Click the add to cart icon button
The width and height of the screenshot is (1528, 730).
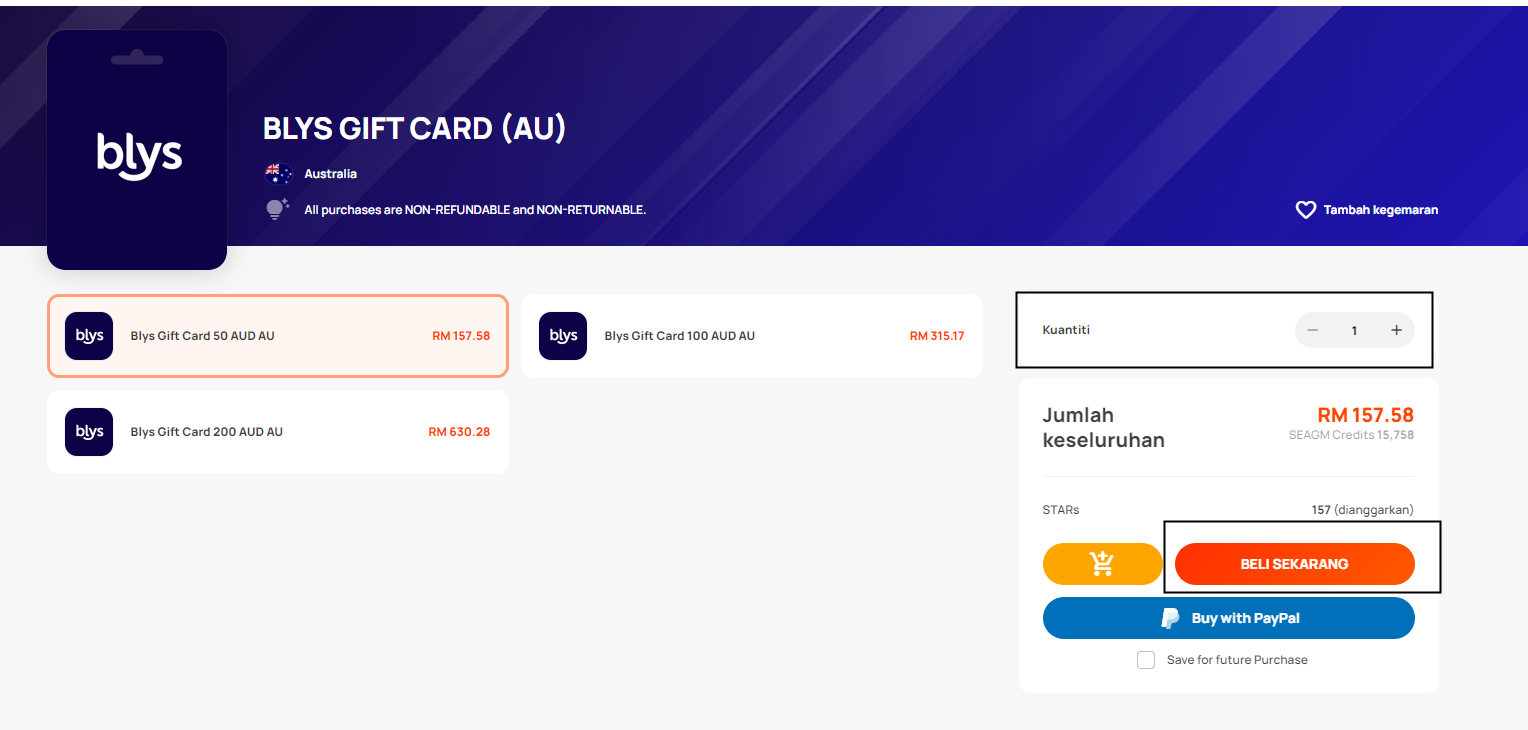pyautogui.click(x=1102, y=564)
